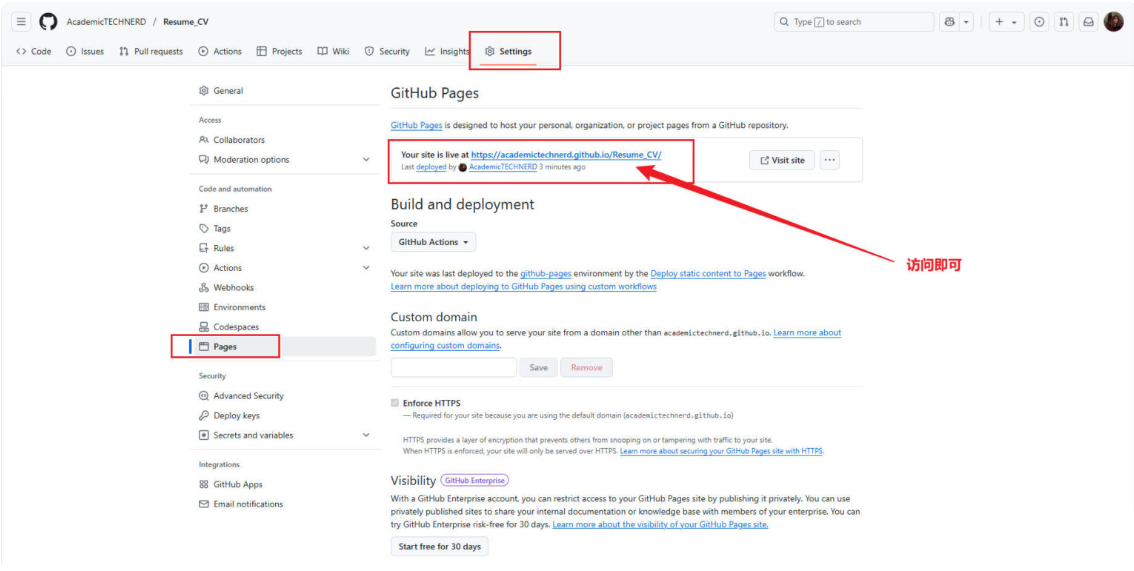
Task: Click the custom domain input field
Action: coord(453,367)
